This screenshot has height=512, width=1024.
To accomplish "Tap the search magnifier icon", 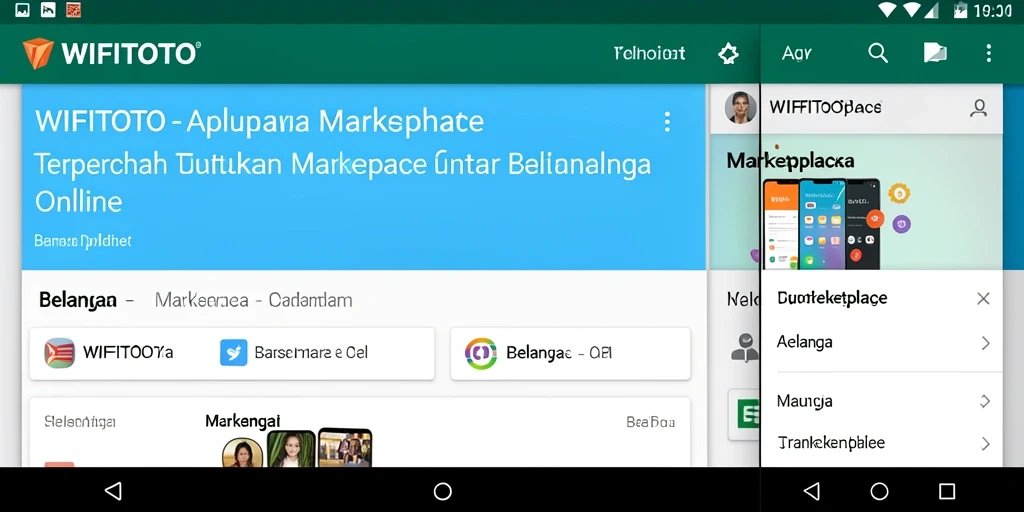I will coord(878,53).
